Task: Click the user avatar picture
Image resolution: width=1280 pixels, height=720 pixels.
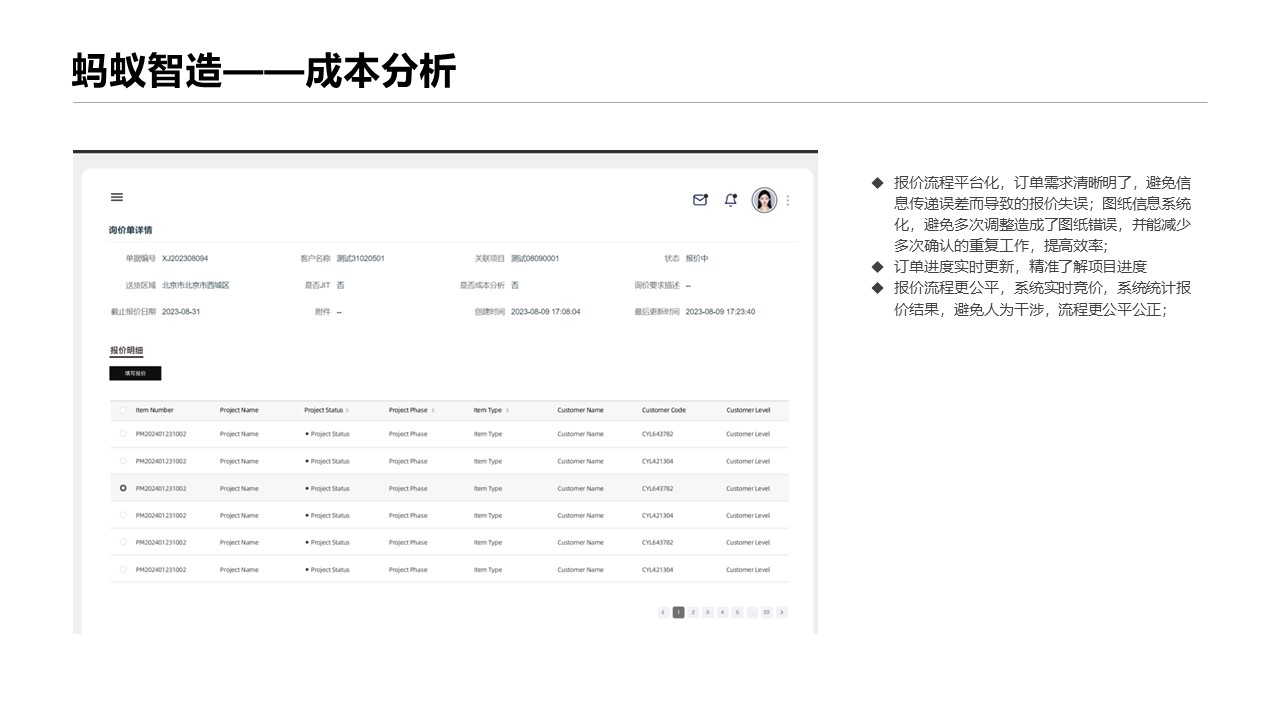Action: point(764,200)
